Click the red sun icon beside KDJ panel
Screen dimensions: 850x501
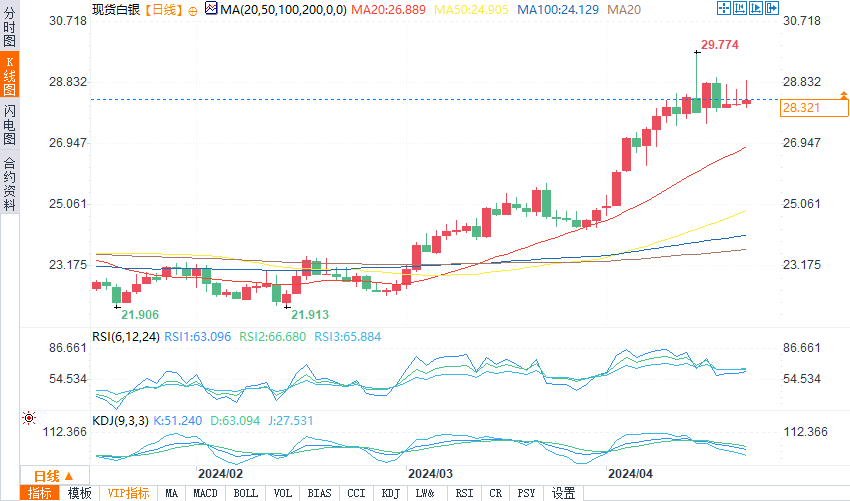pyautogui.click(x=29, y=418)
